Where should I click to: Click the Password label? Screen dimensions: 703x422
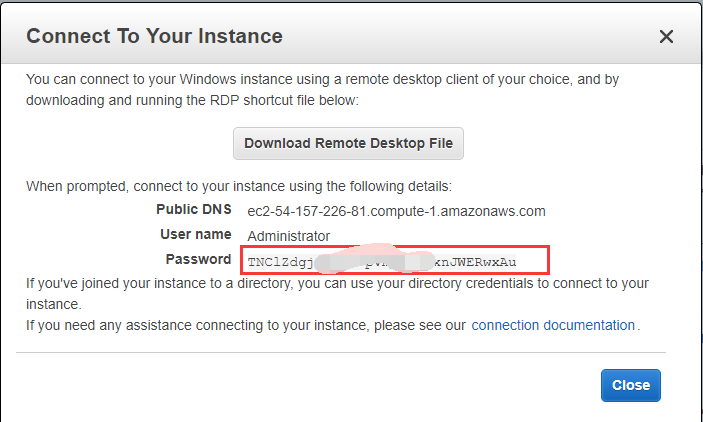point(198,260)
